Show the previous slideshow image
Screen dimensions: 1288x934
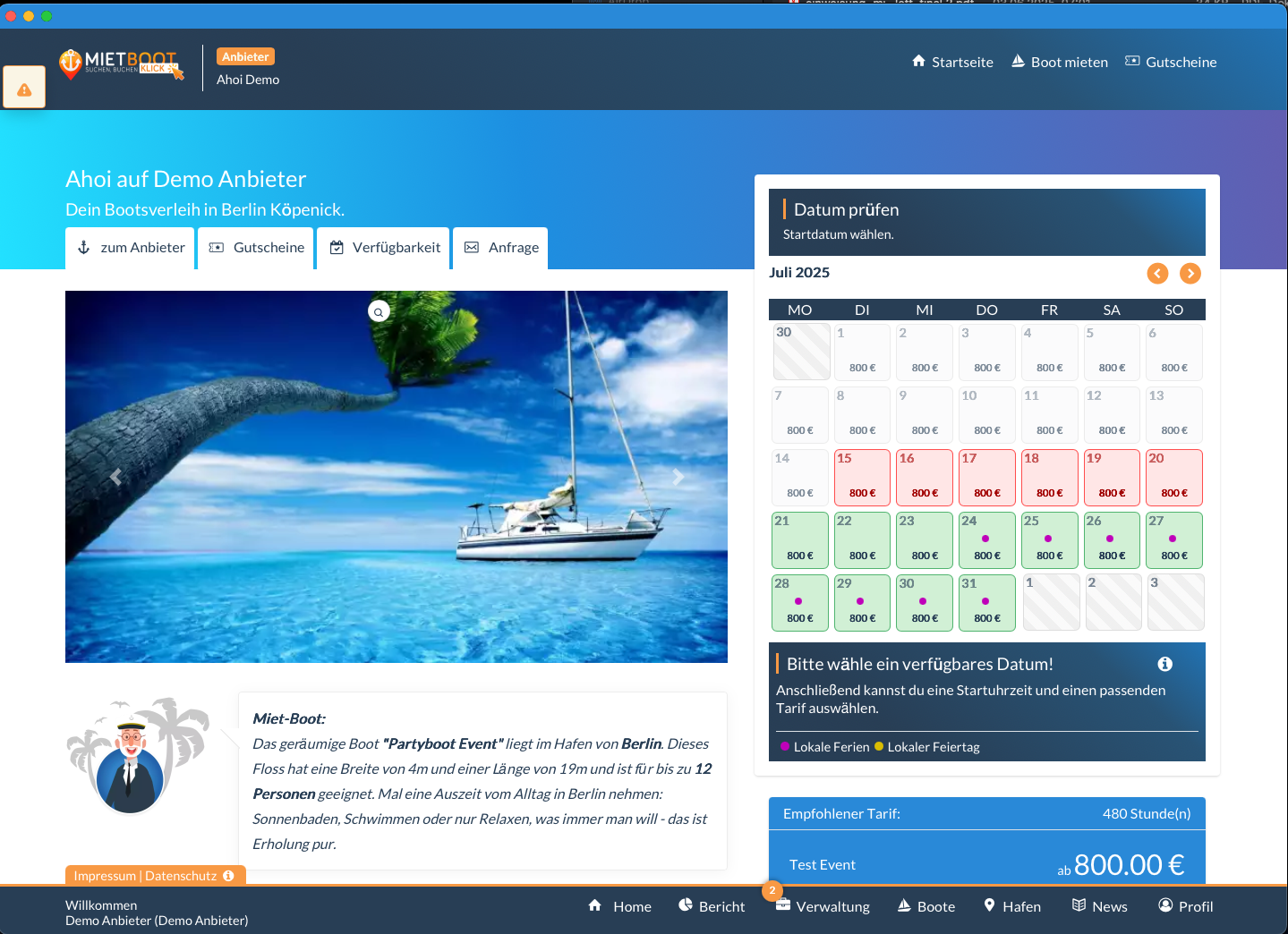coord(115,477)
